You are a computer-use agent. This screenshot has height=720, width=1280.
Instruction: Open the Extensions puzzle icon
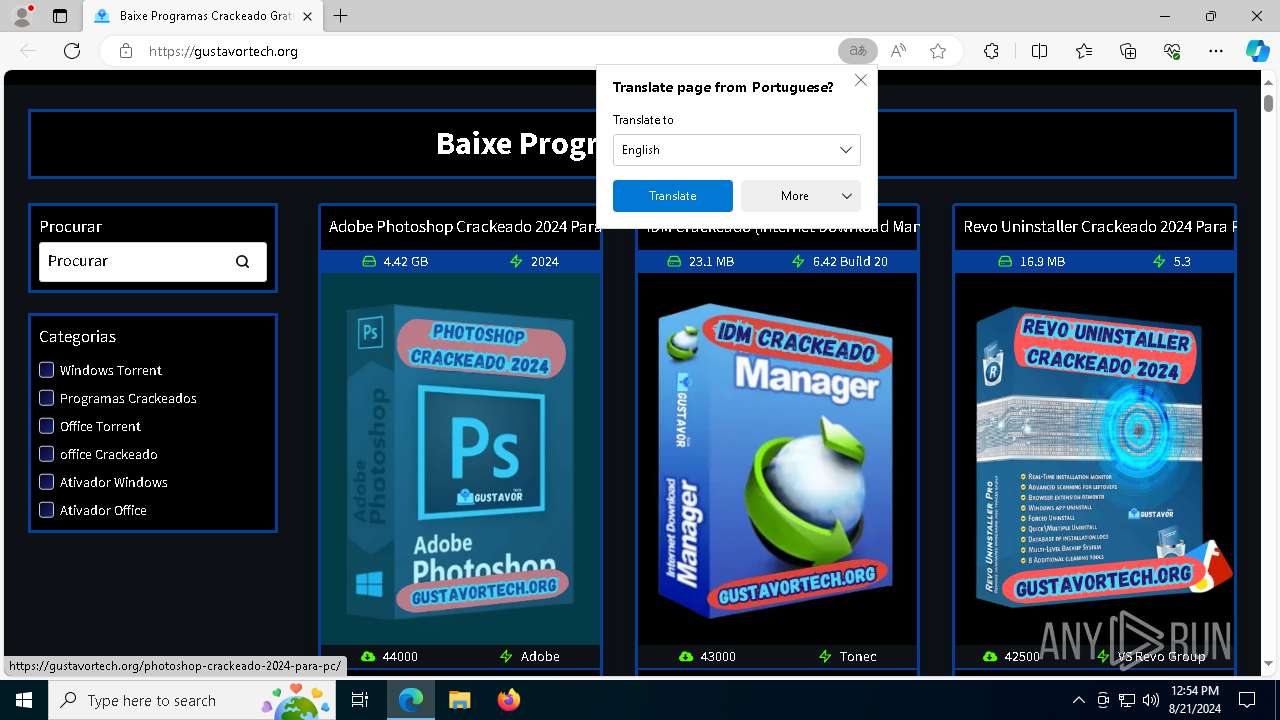pos(991,51)
